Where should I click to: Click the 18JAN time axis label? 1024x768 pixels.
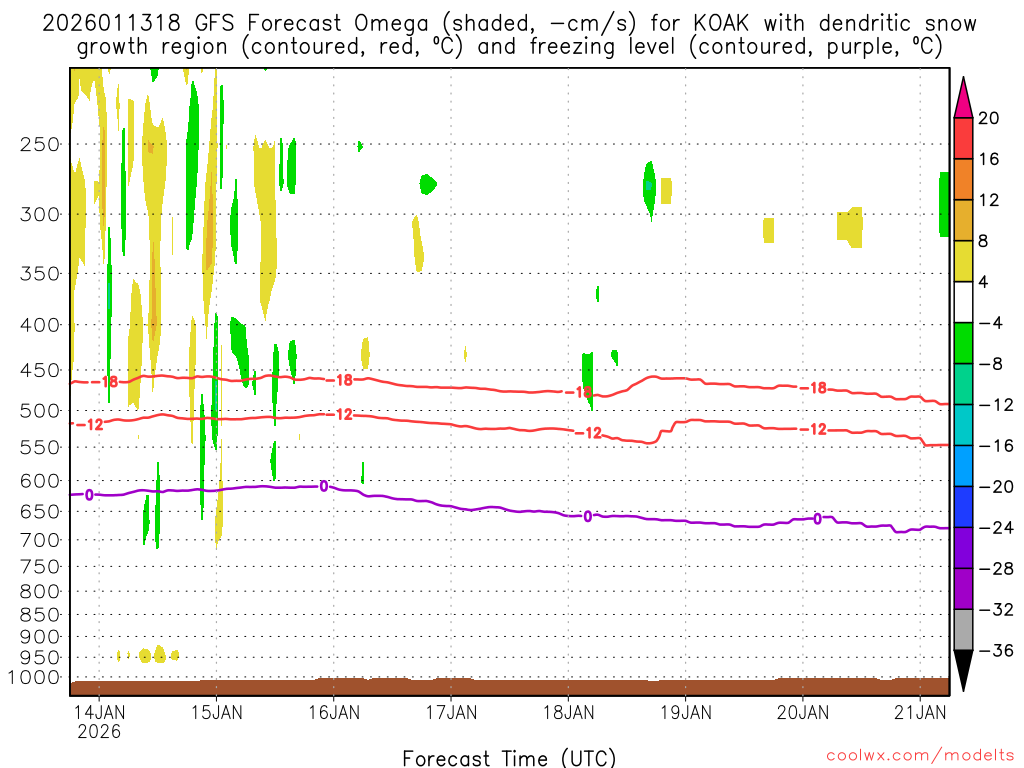click(x=568, y=712)
